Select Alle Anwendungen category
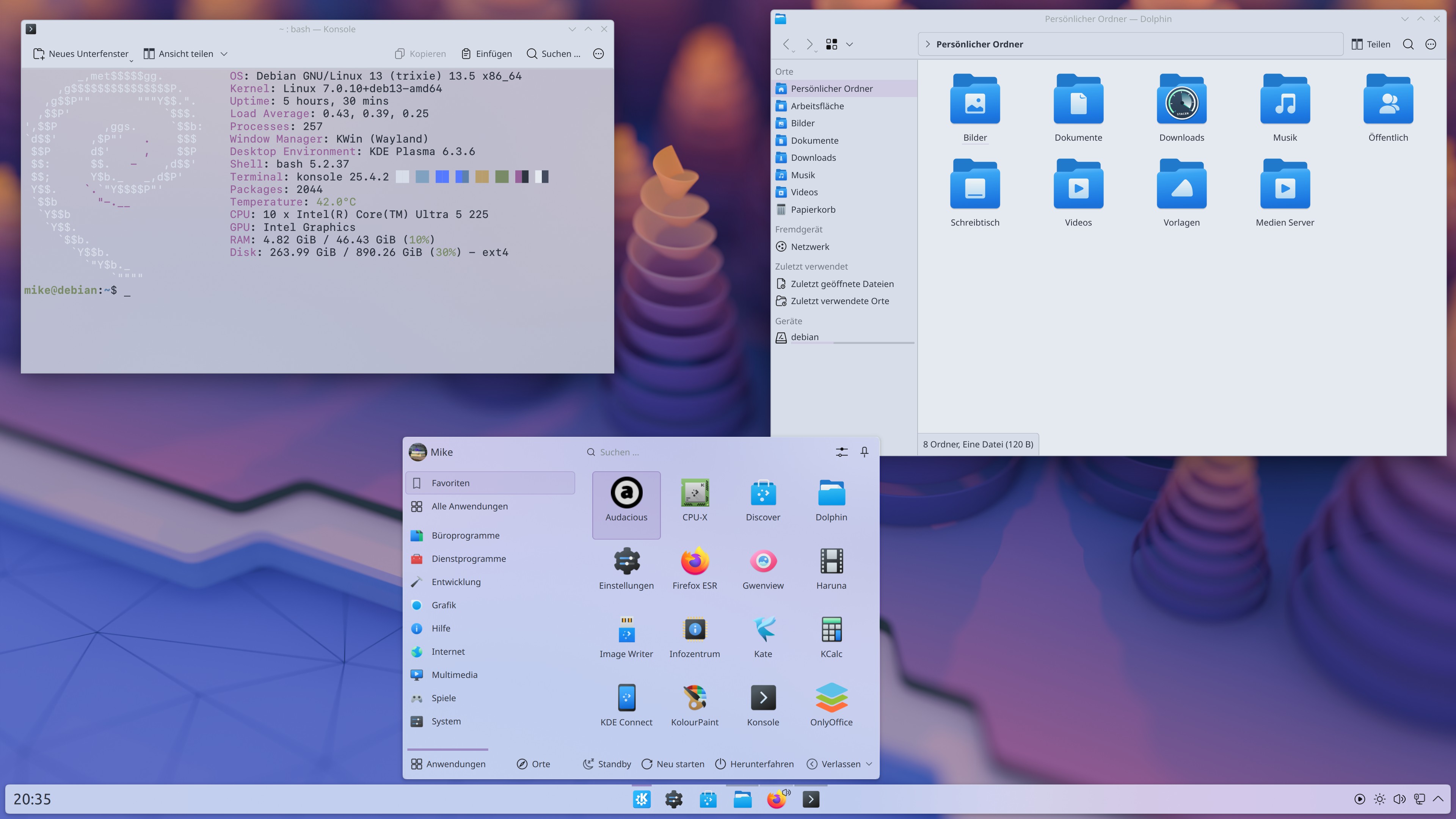1456x819 pixels. tap(490, 506)
